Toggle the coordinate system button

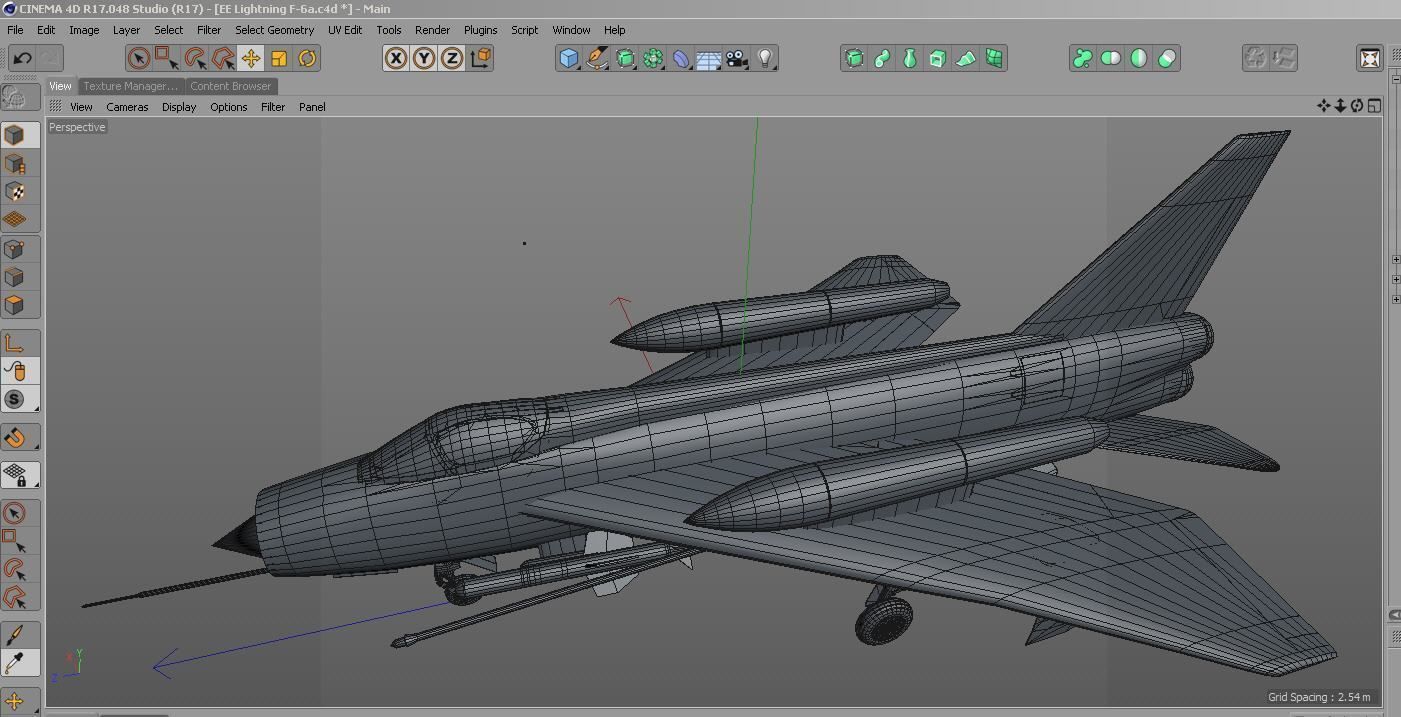click(480, 58)
